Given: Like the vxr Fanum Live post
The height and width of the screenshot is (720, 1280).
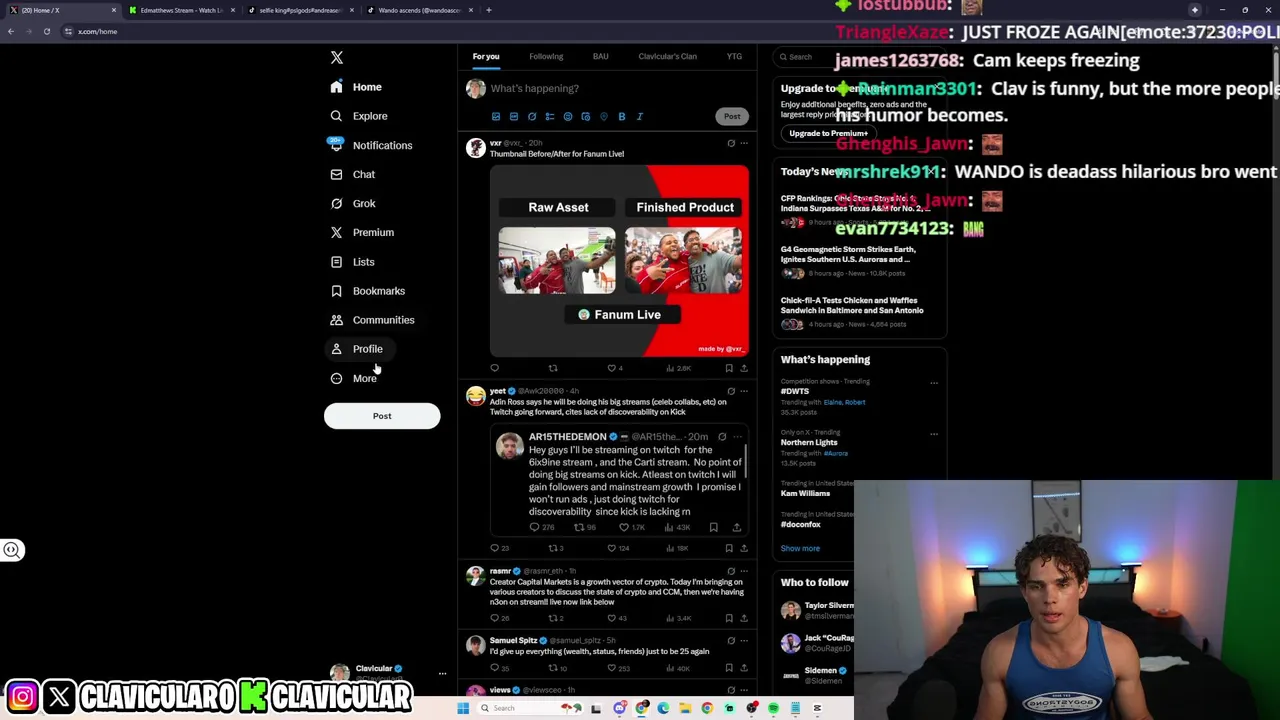Looking at the screenshot, I should [x=614, y=368].
